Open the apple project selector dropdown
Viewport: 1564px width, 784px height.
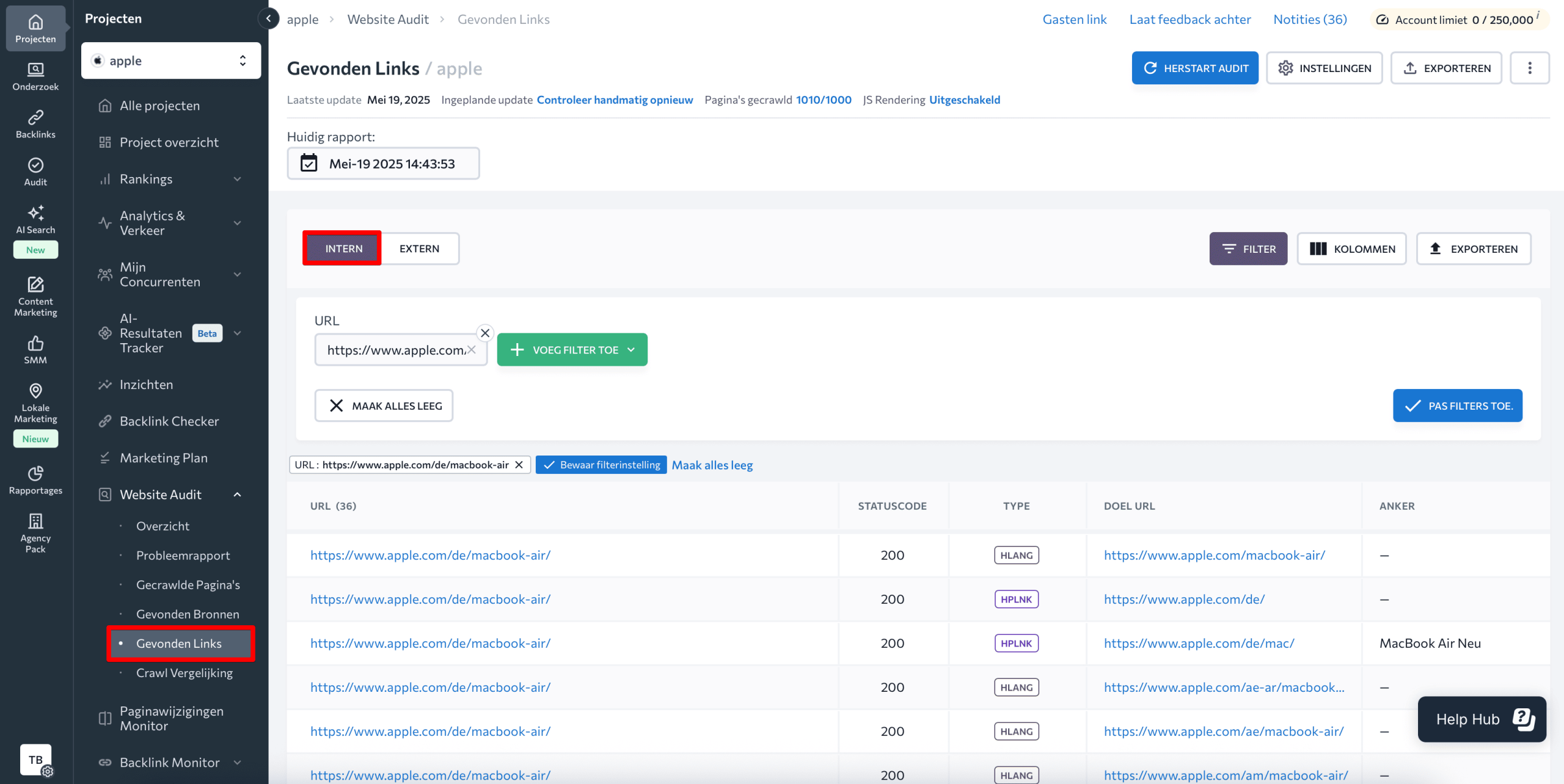171,60
